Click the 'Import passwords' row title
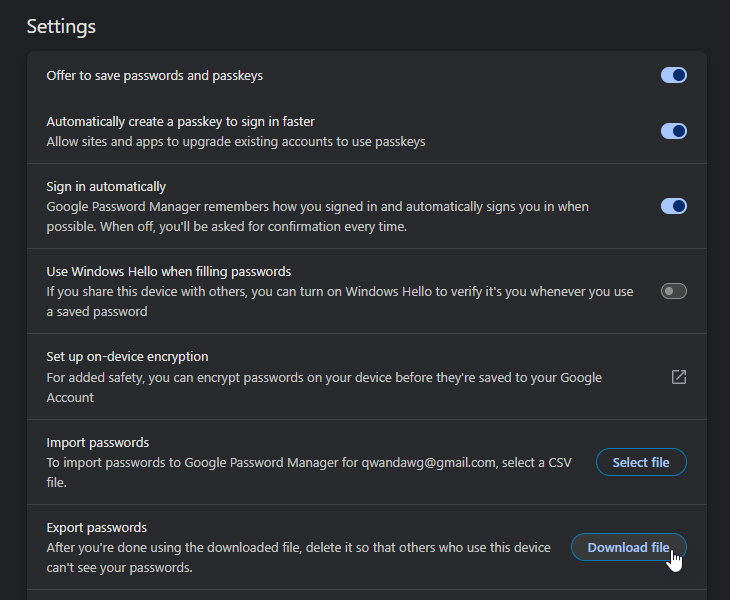 coord(98,442)
